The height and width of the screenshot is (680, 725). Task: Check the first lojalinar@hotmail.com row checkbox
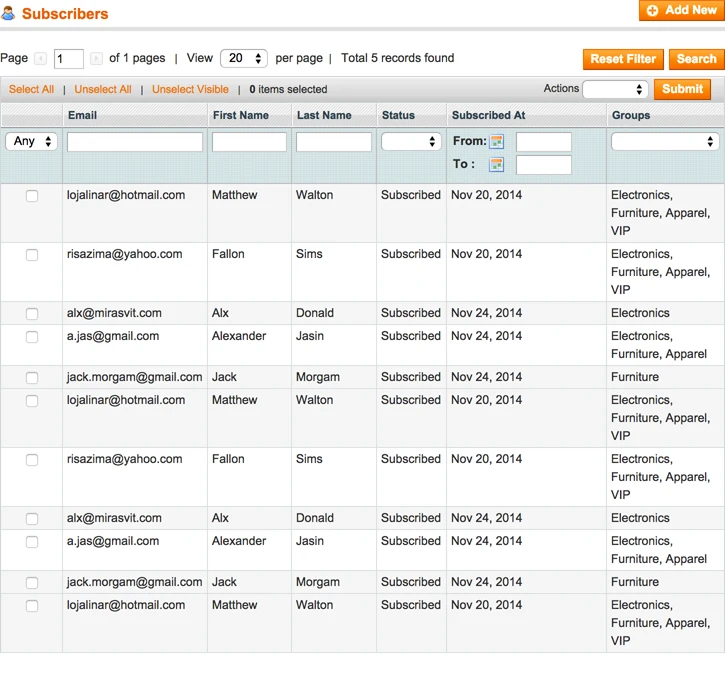click(32, 196)
